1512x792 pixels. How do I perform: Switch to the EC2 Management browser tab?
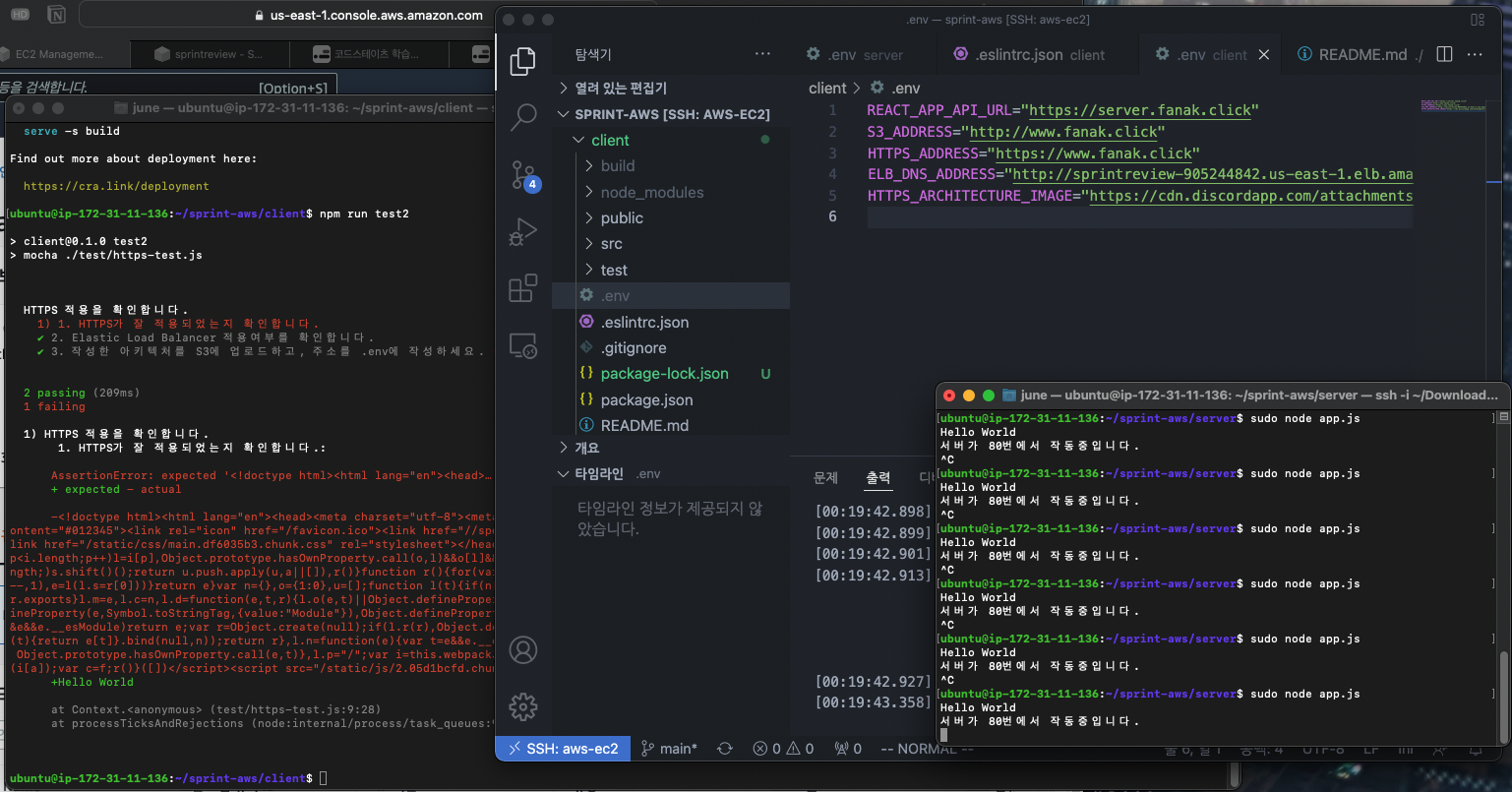click(x=65, y=54)
